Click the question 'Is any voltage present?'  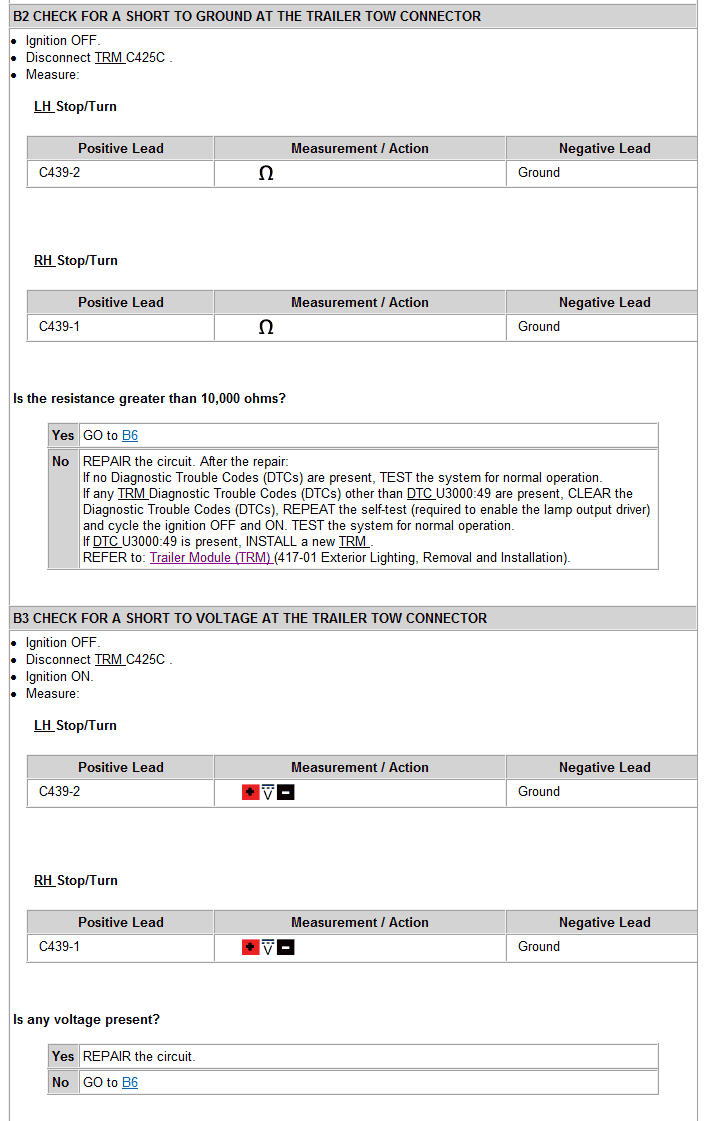[86, 1020]
